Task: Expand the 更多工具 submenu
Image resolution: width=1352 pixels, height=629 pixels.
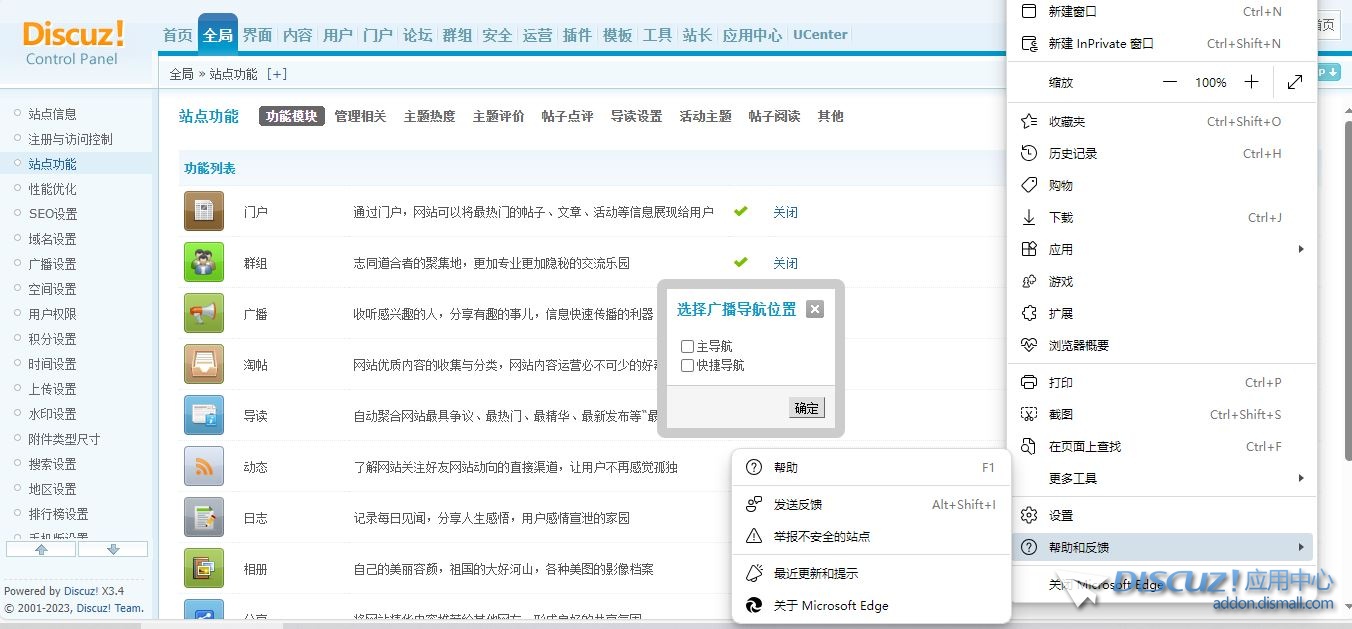Action: click(1300, 478)
